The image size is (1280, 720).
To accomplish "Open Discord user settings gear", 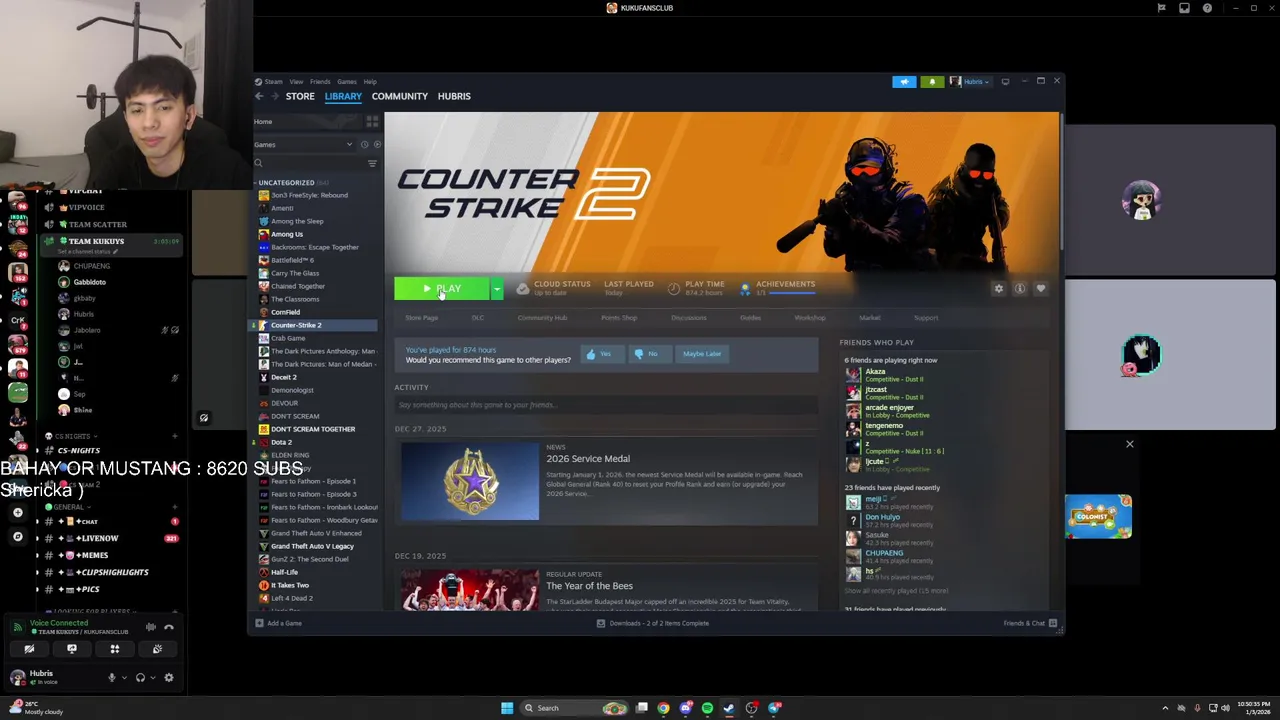I will [x=168, y=678].
